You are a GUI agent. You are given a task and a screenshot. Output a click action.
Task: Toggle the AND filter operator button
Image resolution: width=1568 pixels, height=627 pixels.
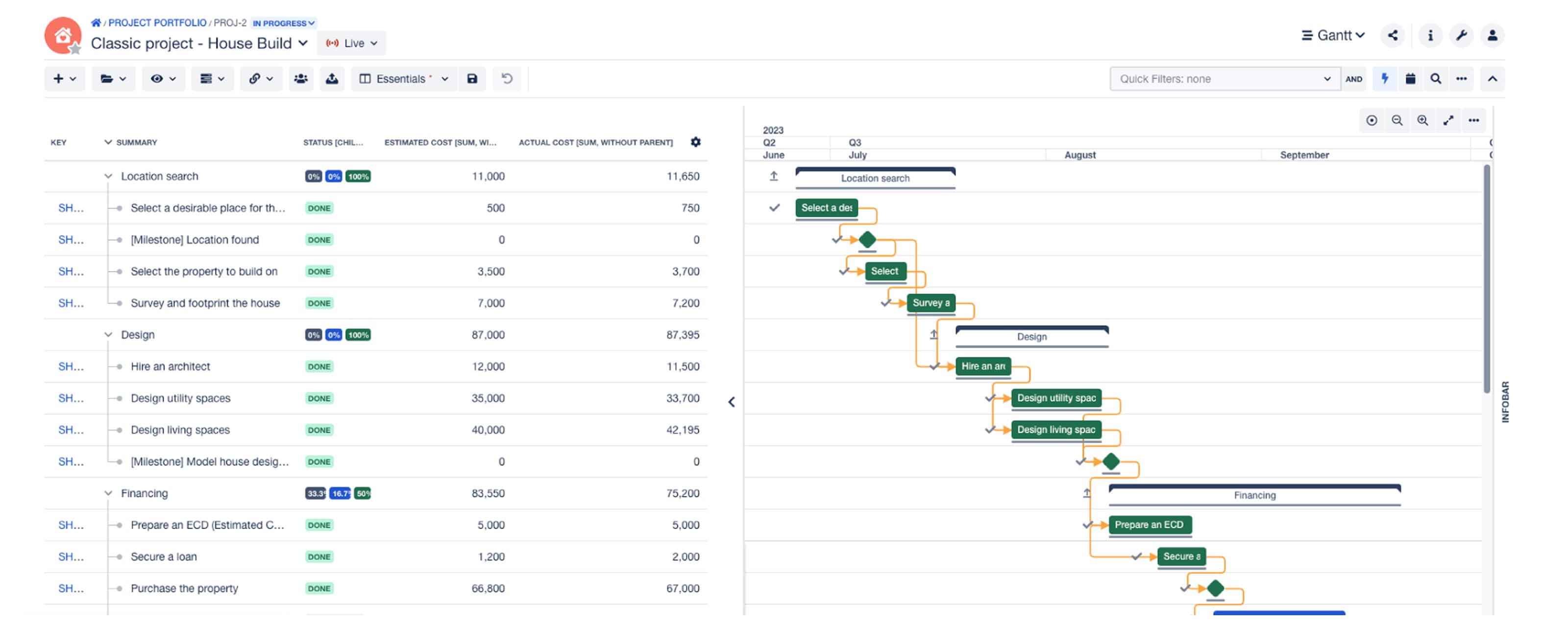point(1353,78)
